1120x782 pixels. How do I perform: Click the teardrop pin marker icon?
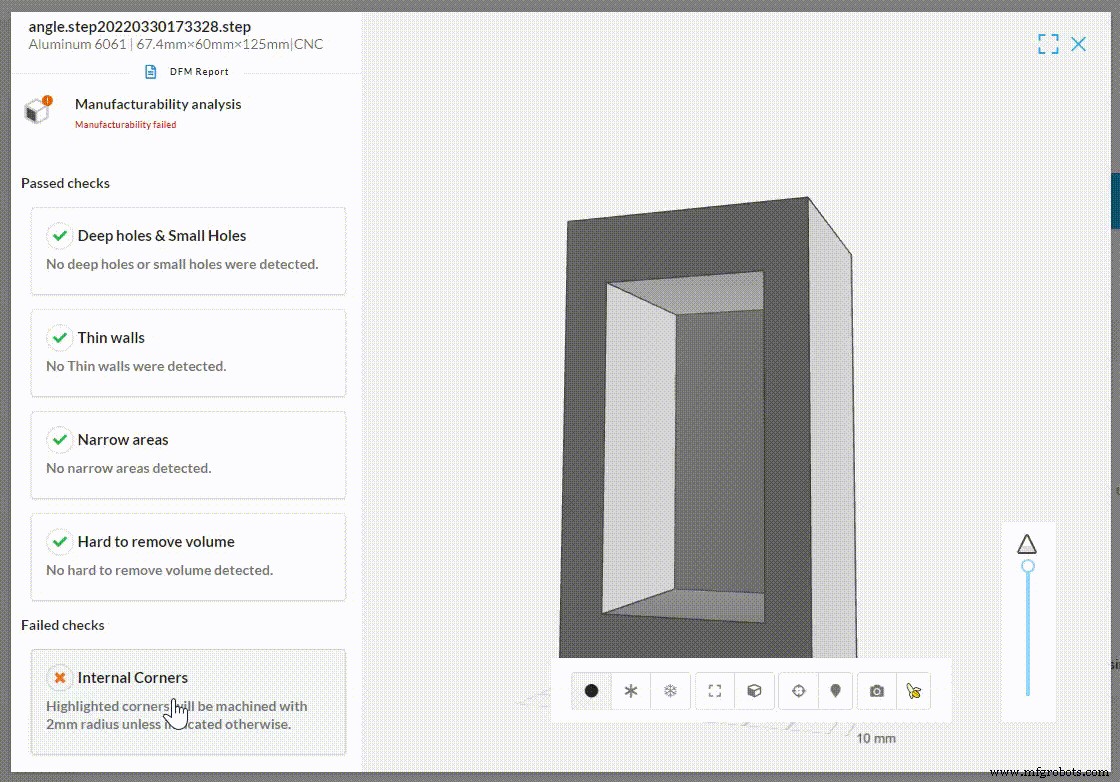click(x=836, y=691)
